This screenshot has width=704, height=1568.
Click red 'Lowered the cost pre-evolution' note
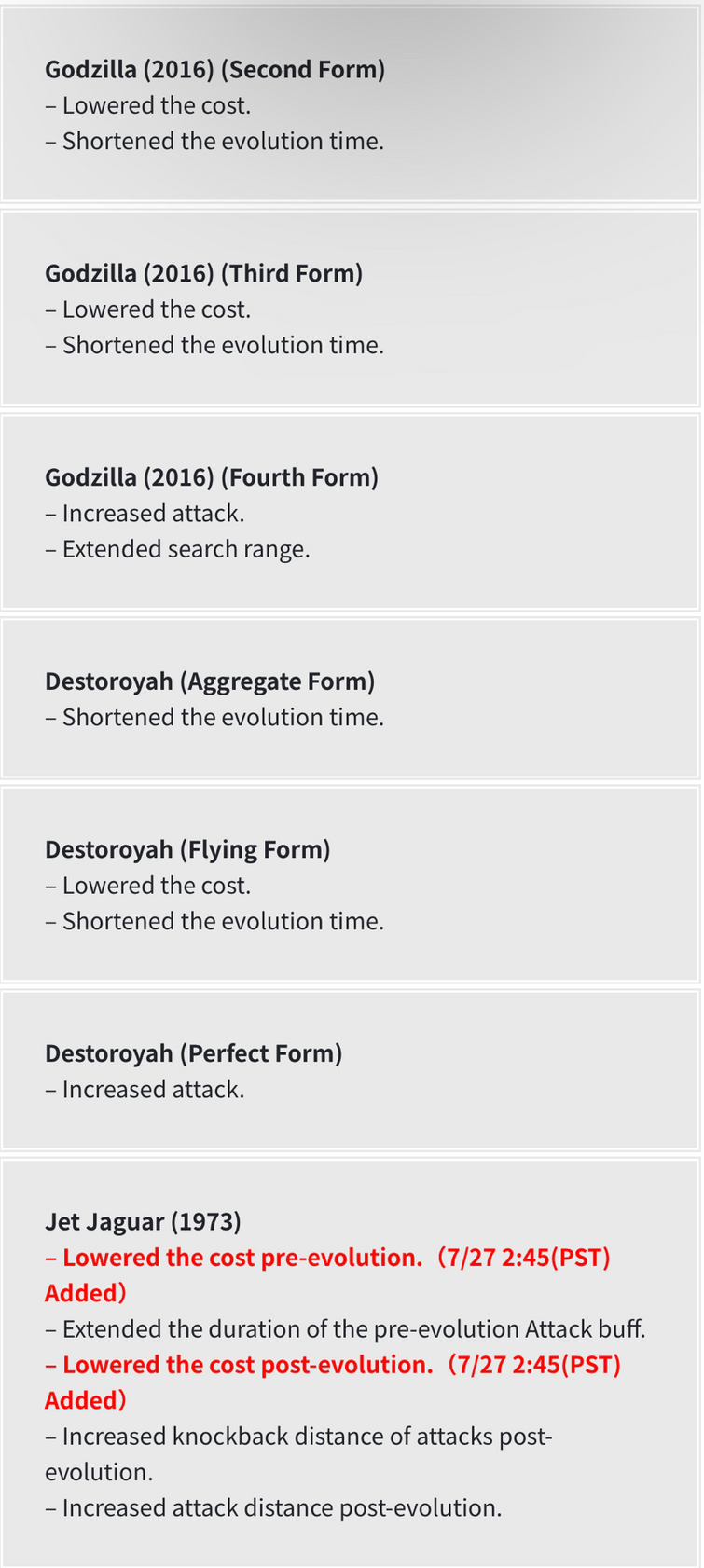(327, 1275)
